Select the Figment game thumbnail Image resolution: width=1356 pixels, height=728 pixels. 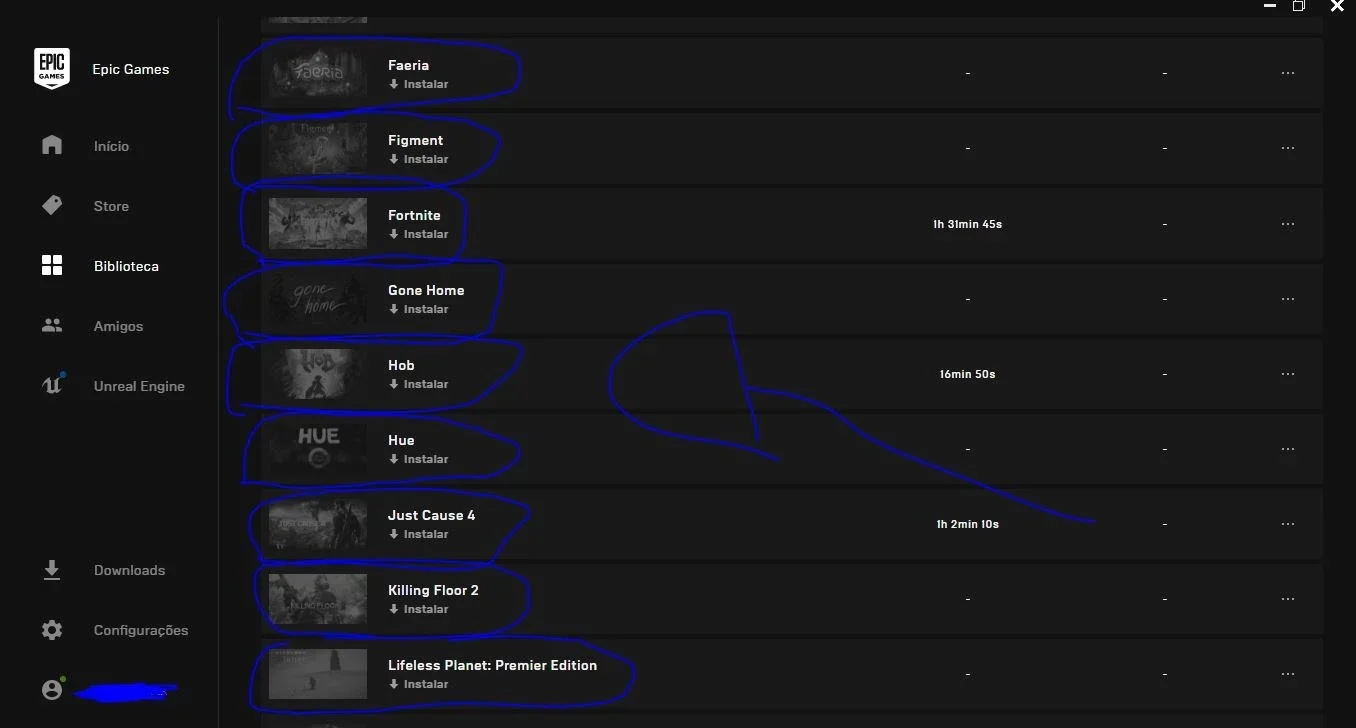point(318,149)
